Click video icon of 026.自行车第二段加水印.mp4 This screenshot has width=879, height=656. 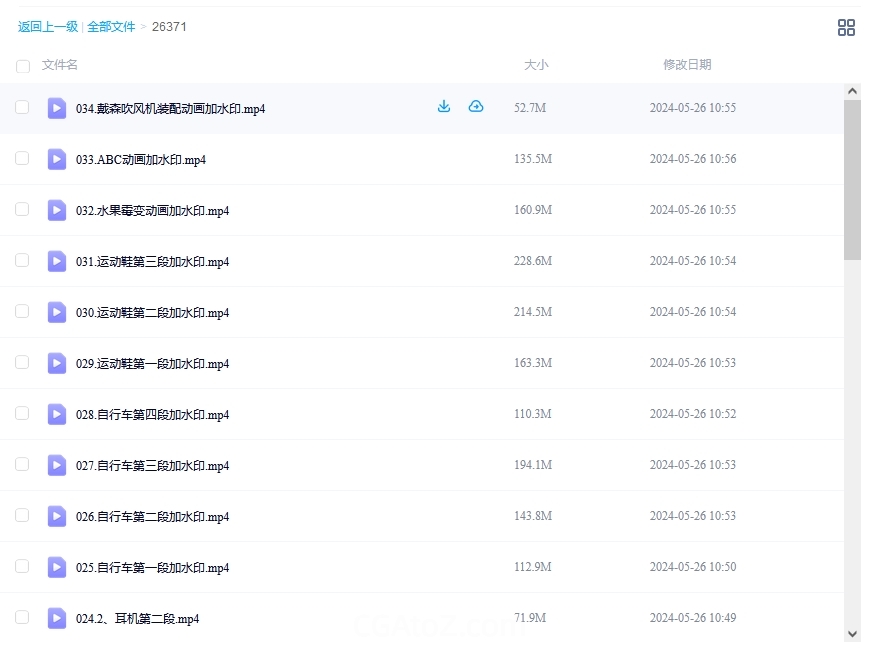coord(57,516)
